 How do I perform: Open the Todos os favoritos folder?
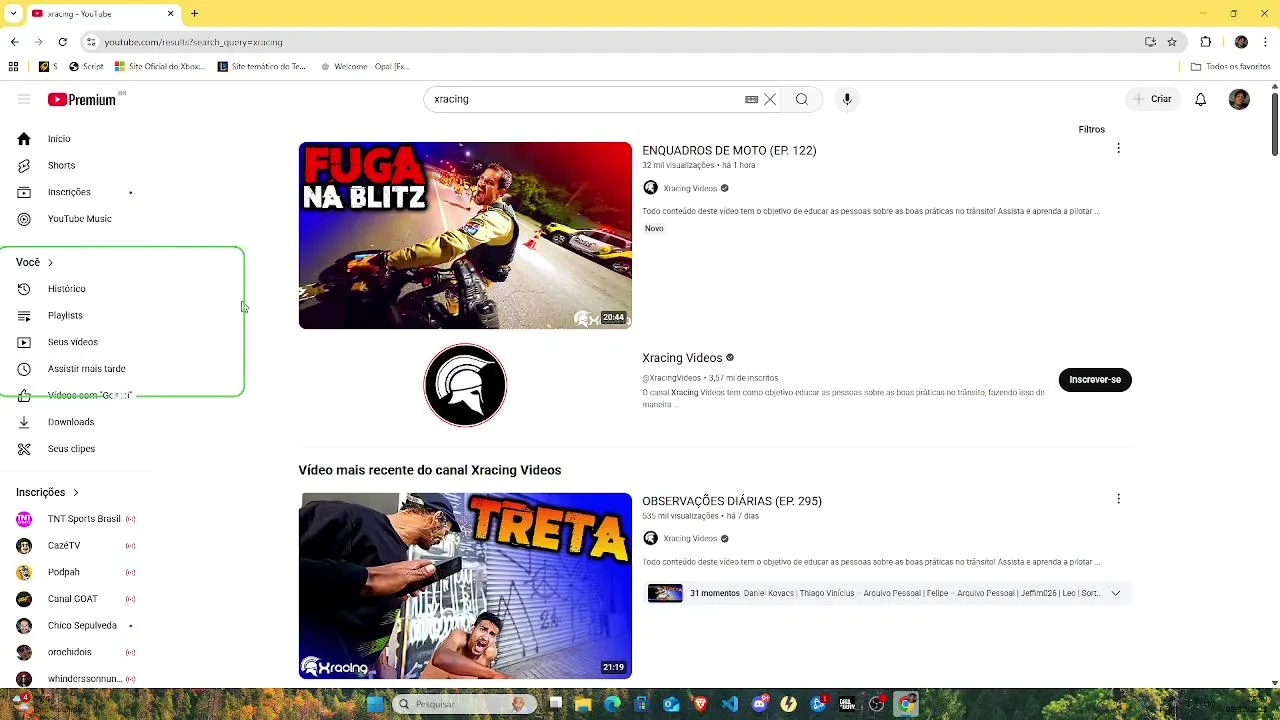(1230, 67)
